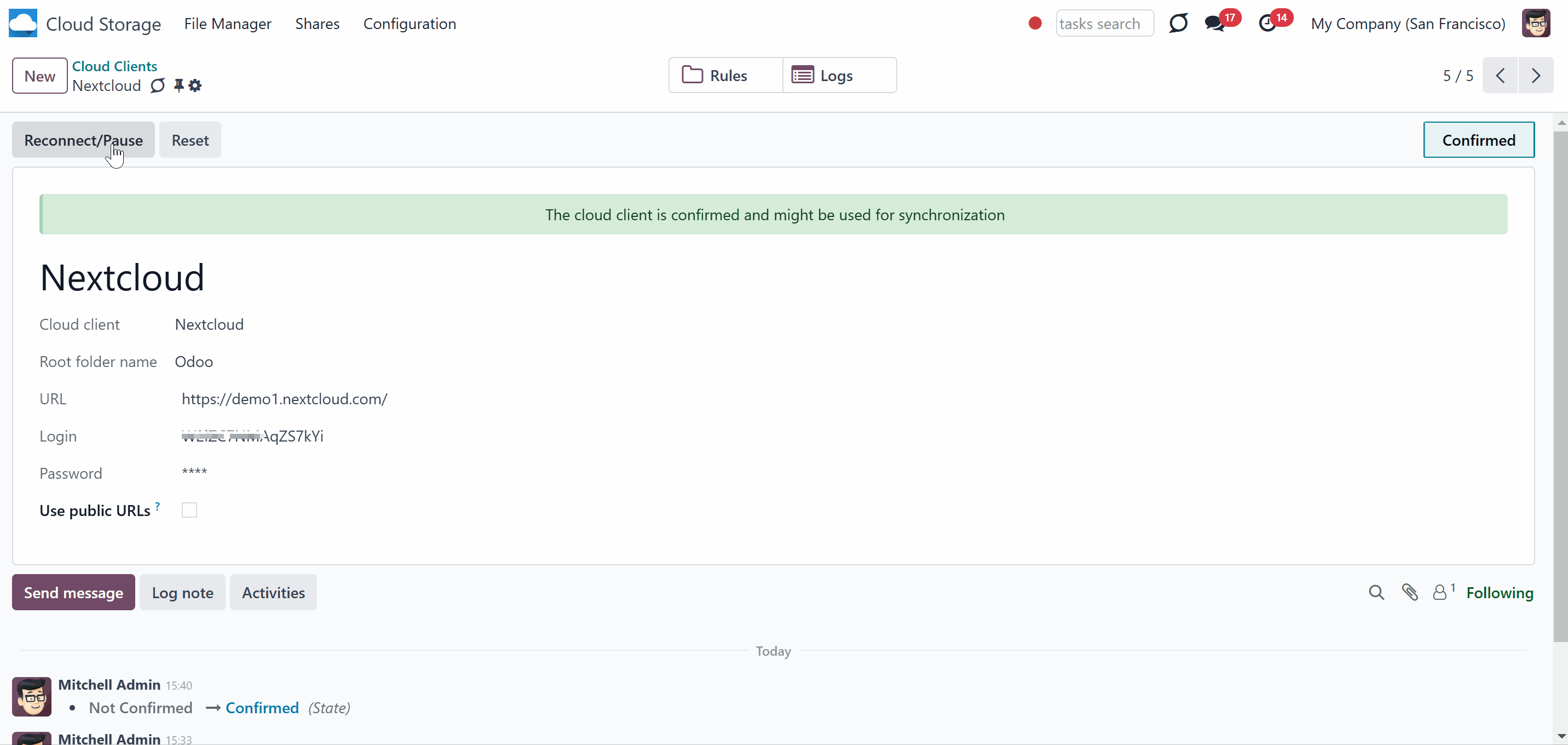Open the gear actions menu beside Nextcloud
The width and height of the screenshot is (1568, 745).
[195, 85]
